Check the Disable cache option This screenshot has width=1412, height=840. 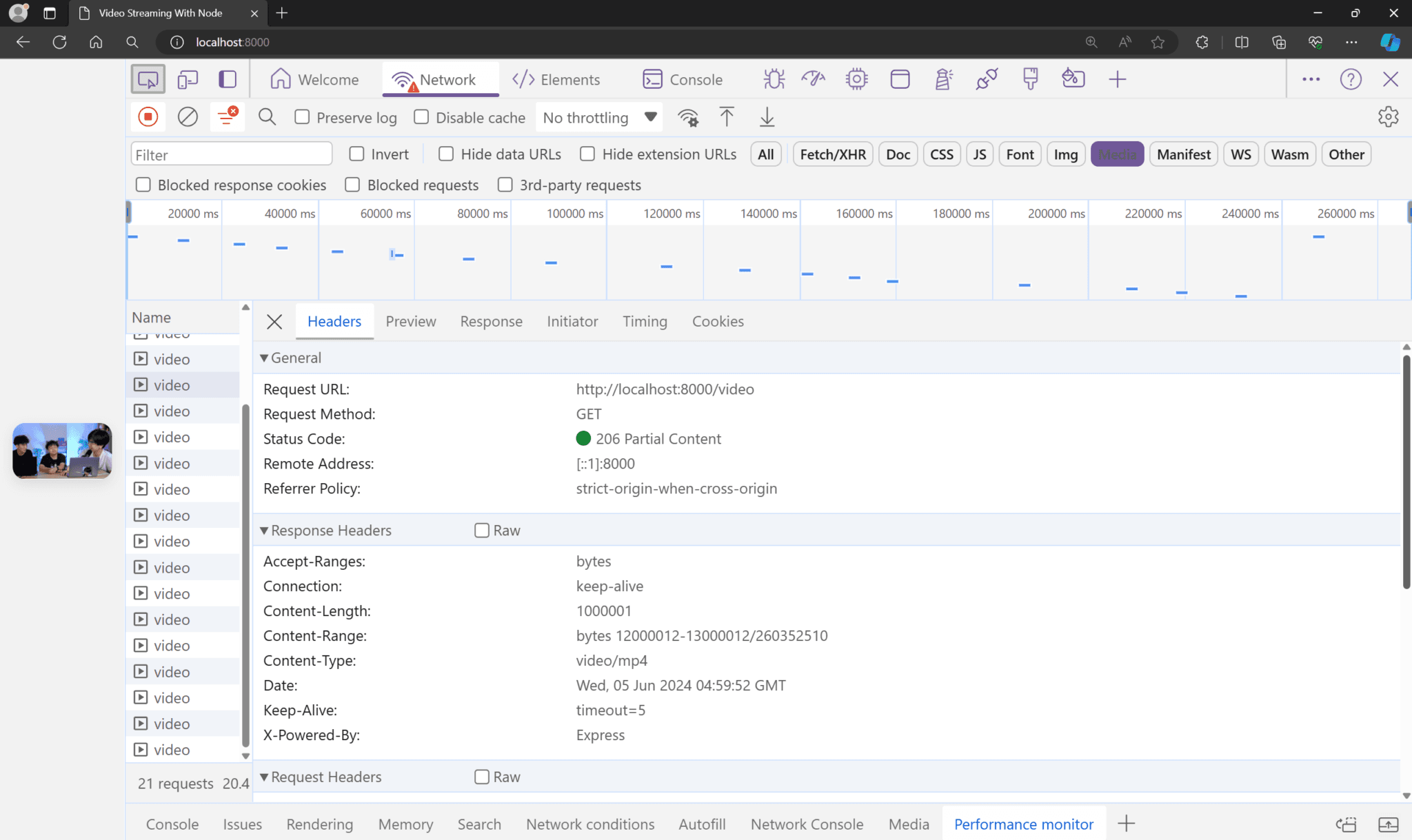click(421, 117)
